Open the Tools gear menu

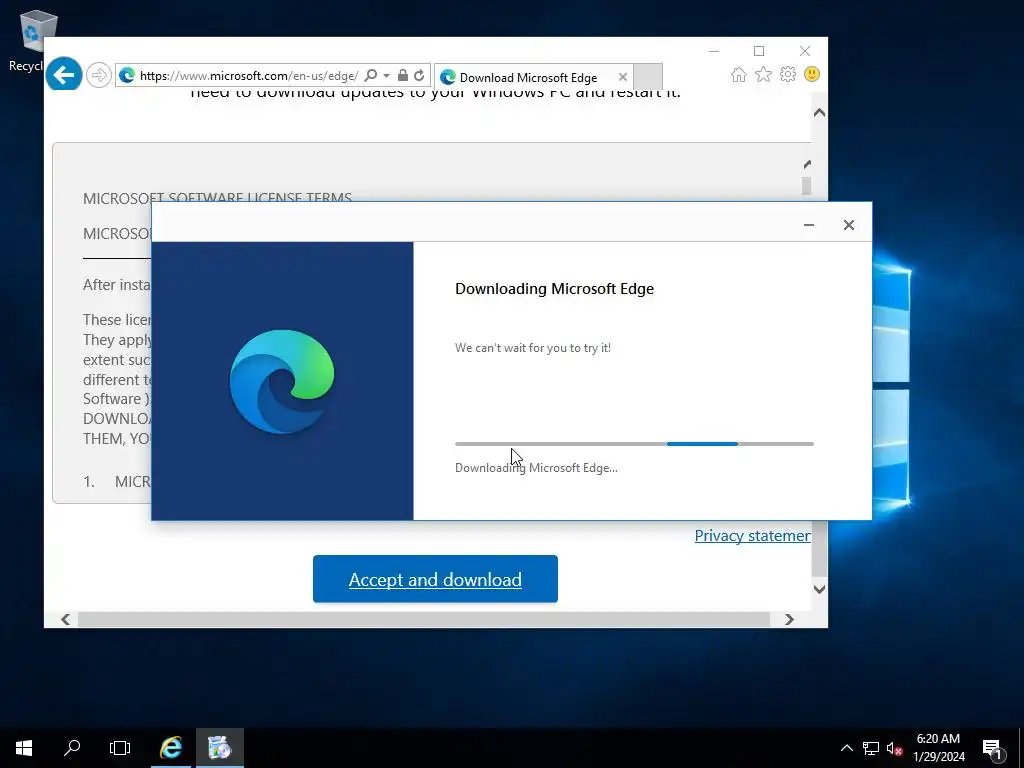(x=788, y=74)
